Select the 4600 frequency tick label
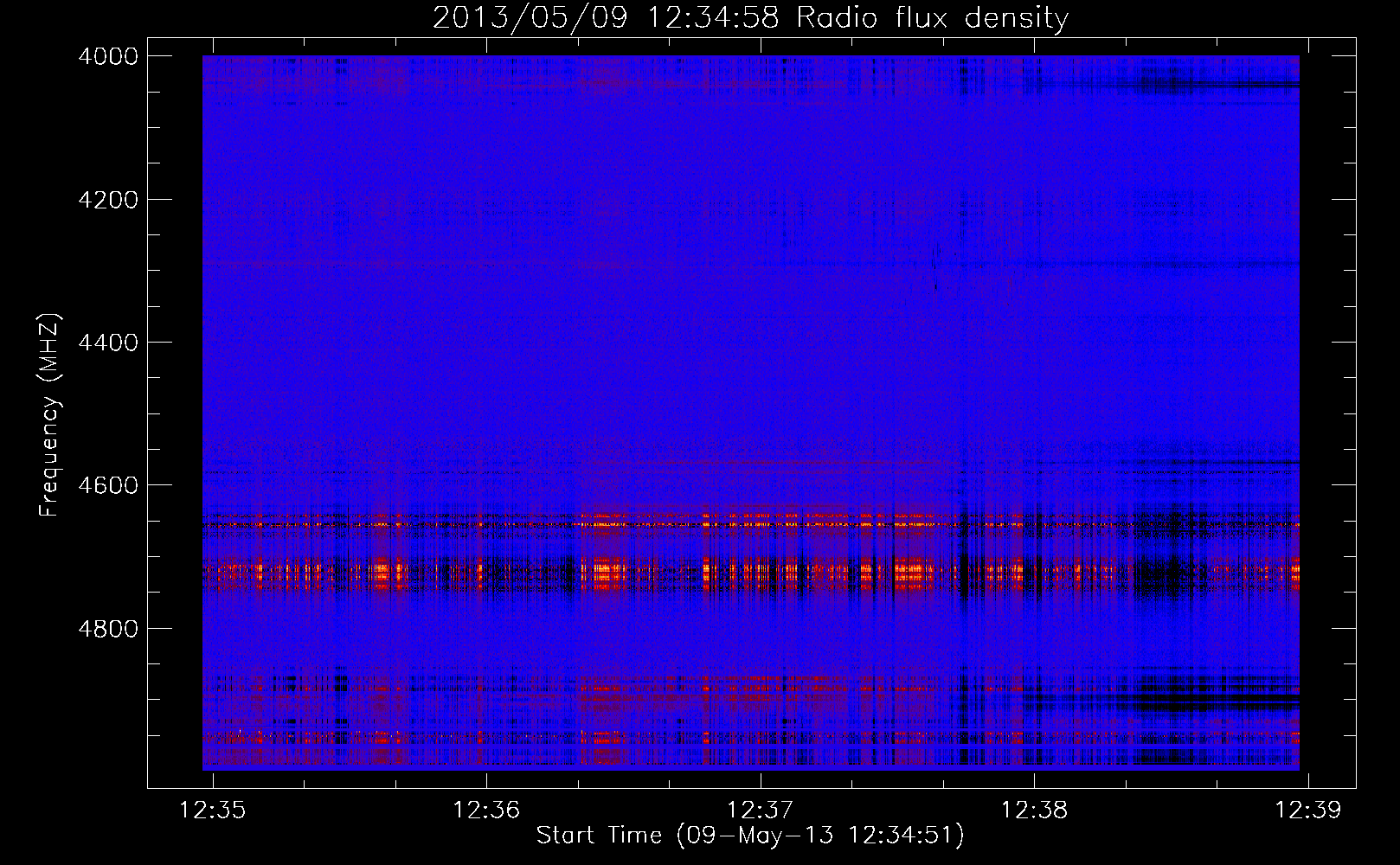Image resolution: width=1400 pixels, height=865 pixels. pos(108,485)
